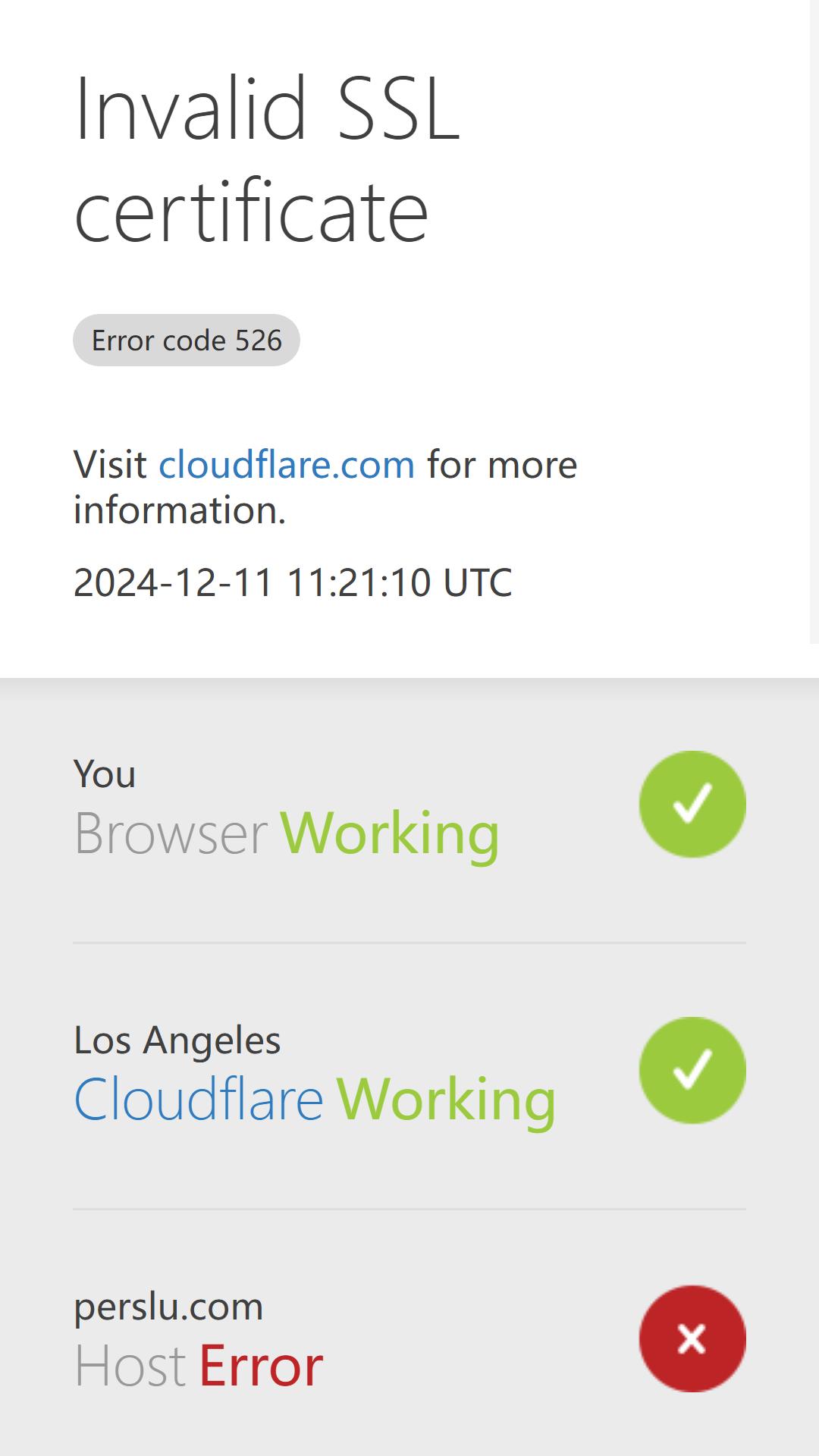Click the 'for more' text after the link

click(x=502, y=464)
